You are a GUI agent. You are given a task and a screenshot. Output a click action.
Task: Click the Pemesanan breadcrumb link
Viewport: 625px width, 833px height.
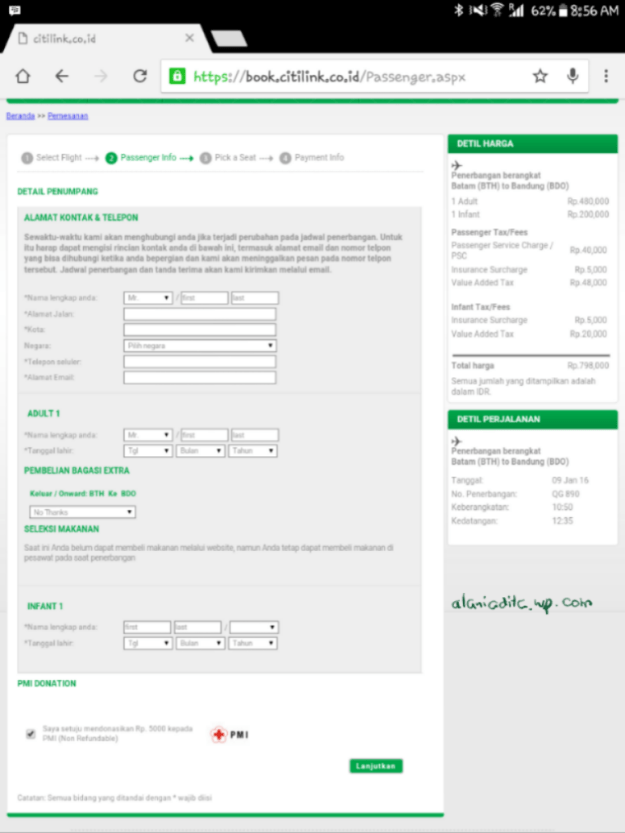coord(68,116)
